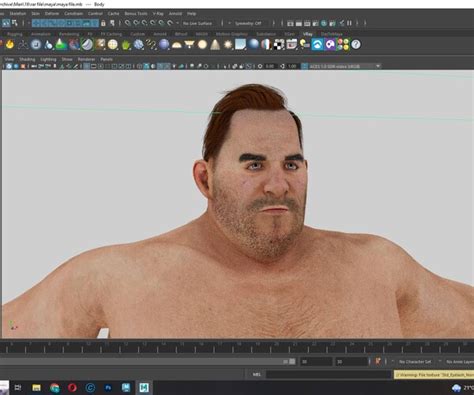
Task: Click the grey leaf-shaped shelf icon
Action: click(87, 44)
